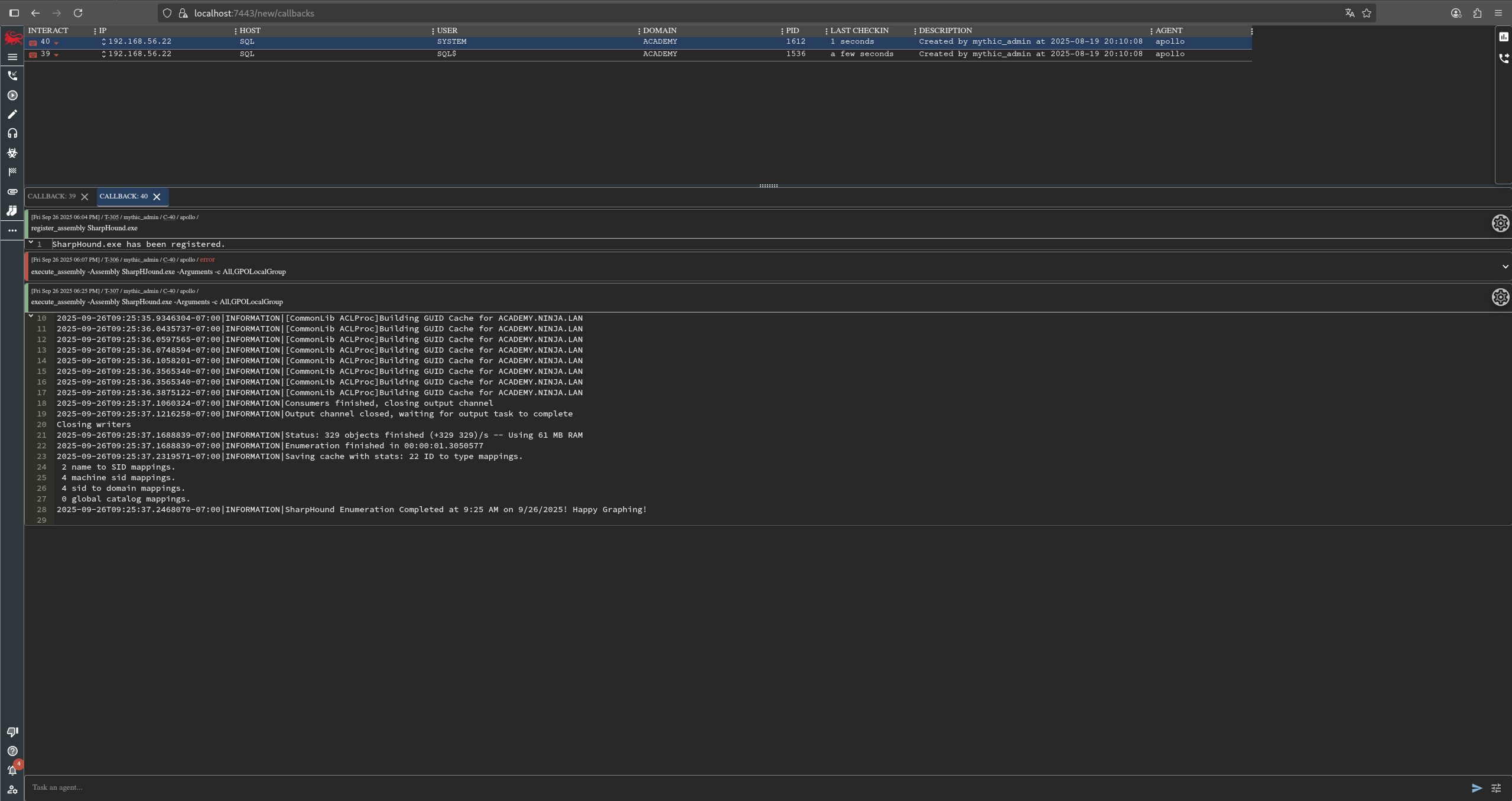Click the T-307 task link
Viewport: 1512px width, 801px height.
[x=112, y=291]
